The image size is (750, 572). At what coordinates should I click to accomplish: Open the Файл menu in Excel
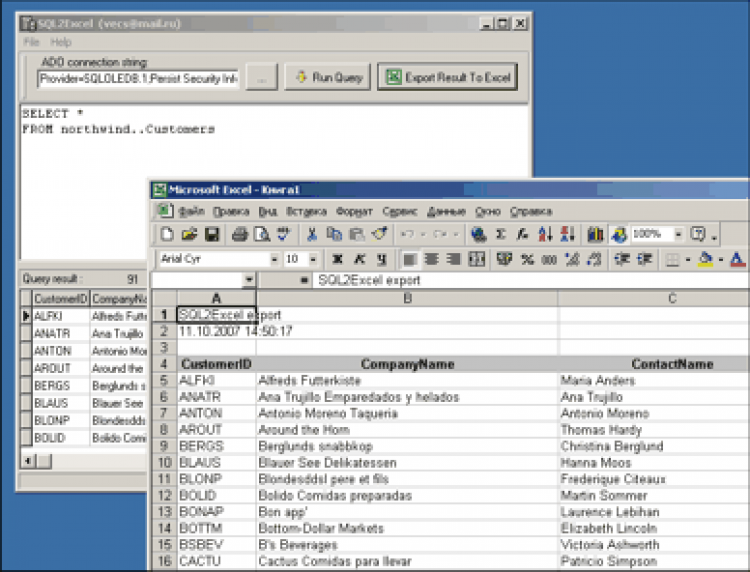[x=191, y=211]
